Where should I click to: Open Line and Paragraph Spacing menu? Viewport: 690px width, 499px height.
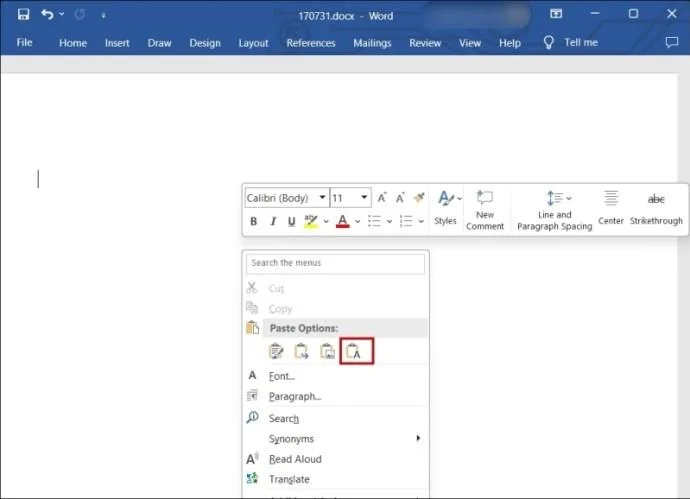[x=554, y=210]
